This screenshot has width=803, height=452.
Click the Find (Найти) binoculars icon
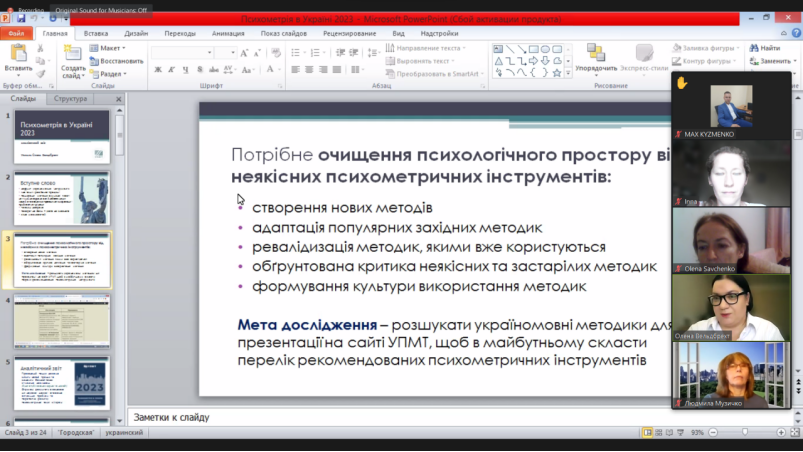pos(765,48)
